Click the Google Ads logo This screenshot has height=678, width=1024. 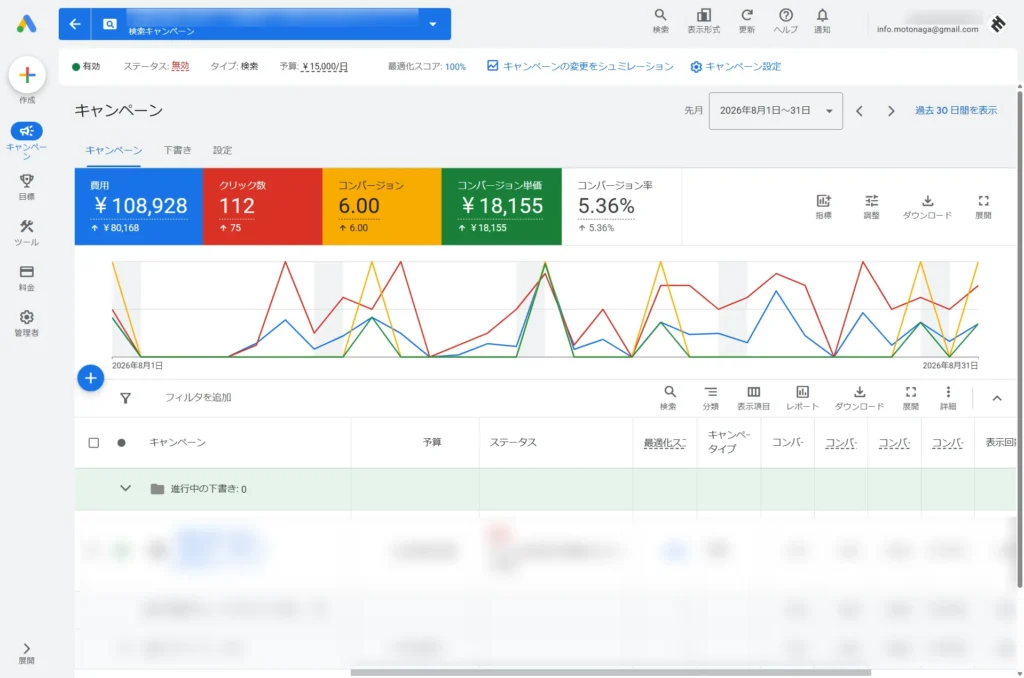tap(26, 24)
